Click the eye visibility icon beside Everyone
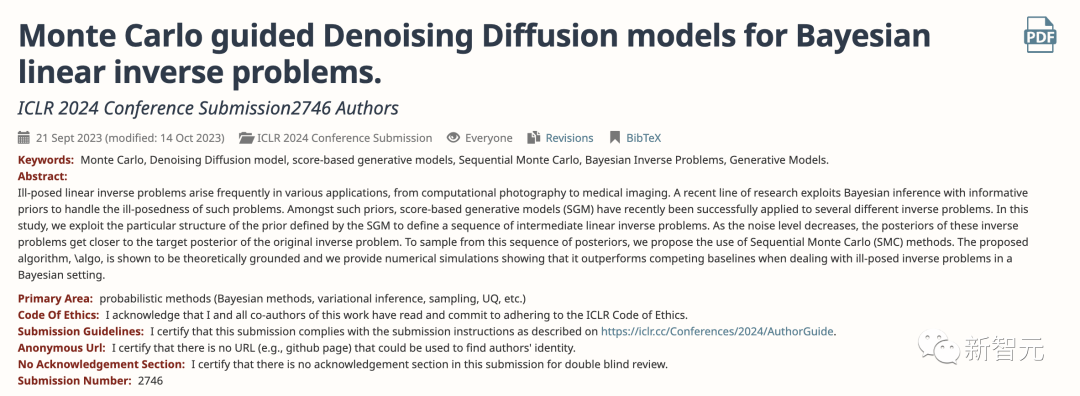The width and height of the screenshot is (1080, 396). click(453, 138)
